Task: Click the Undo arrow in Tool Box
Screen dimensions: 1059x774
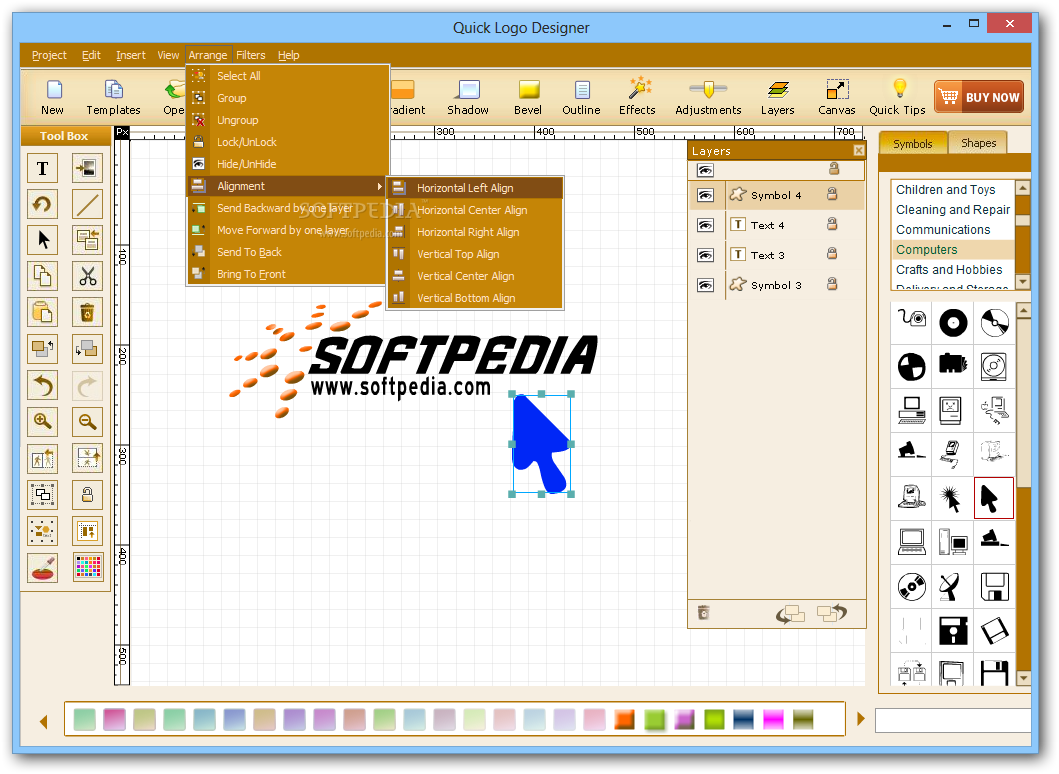Action: point(43,386)
